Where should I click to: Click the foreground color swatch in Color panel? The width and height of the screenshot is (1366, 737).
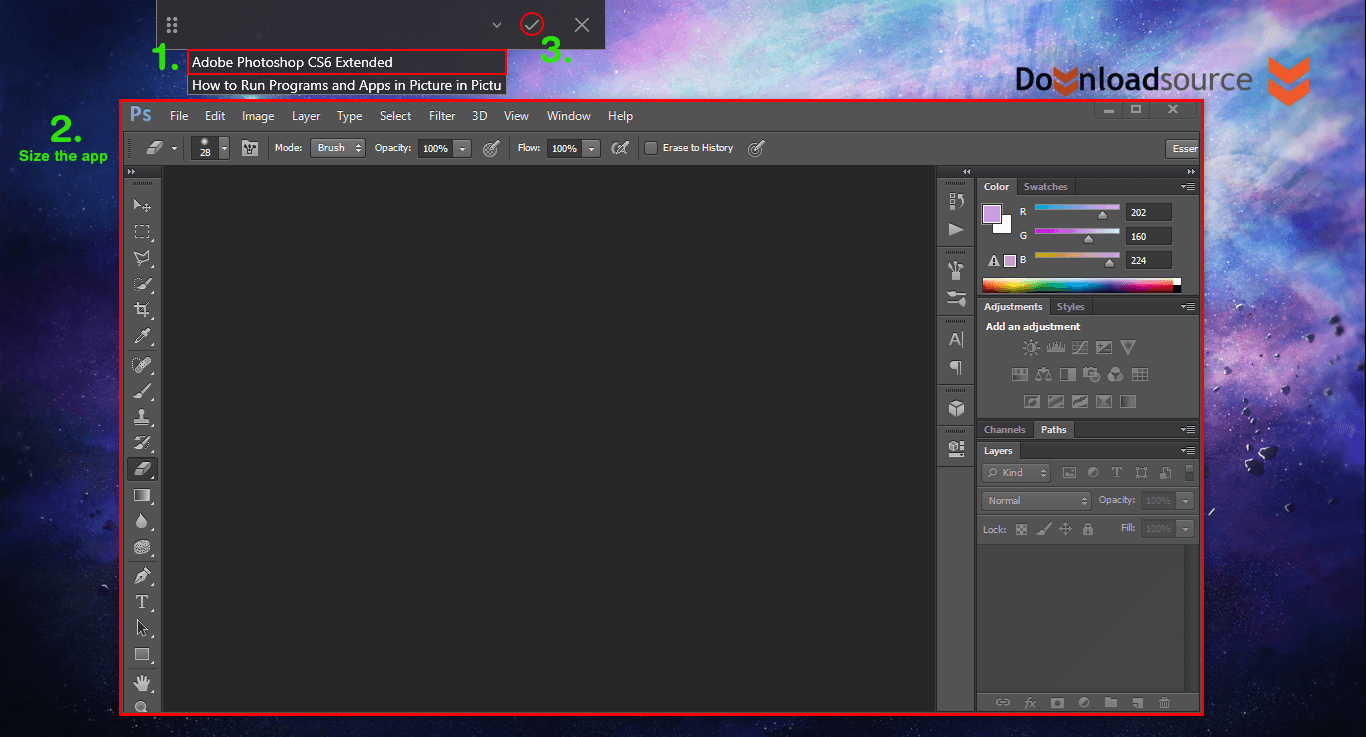tap(991, 214)
